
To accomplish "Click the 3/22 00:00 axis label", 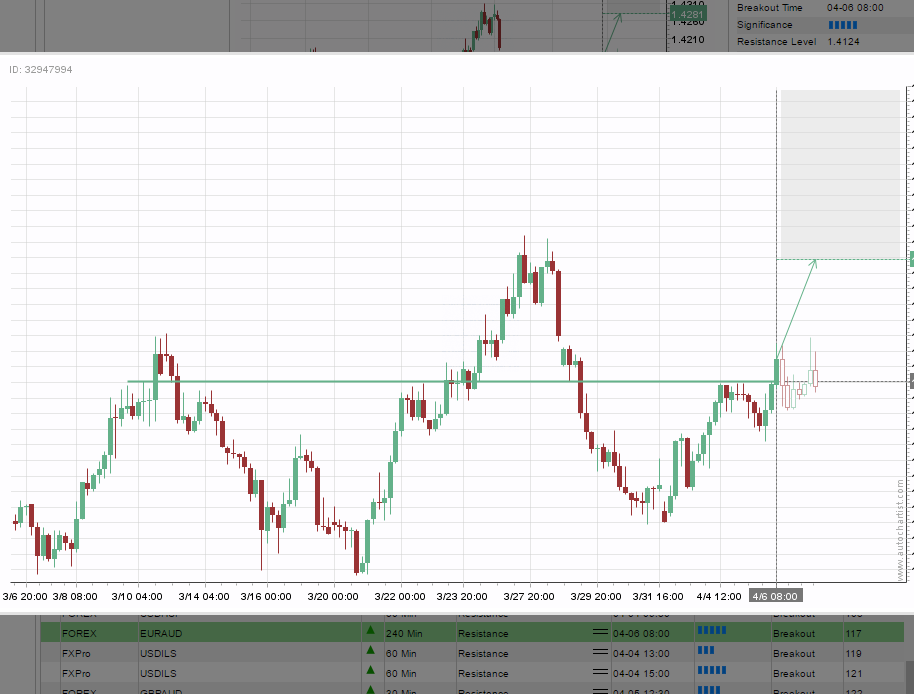I will click(x=400, y=597).
